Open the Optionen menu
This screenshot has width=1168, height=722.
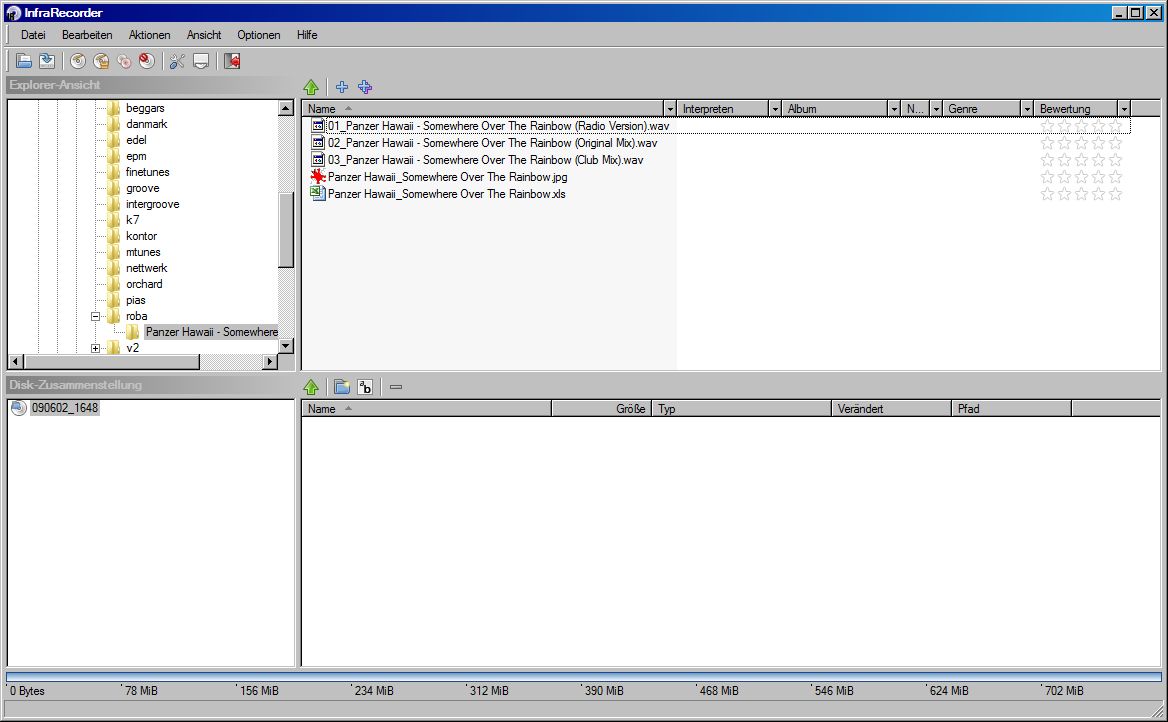258,35
